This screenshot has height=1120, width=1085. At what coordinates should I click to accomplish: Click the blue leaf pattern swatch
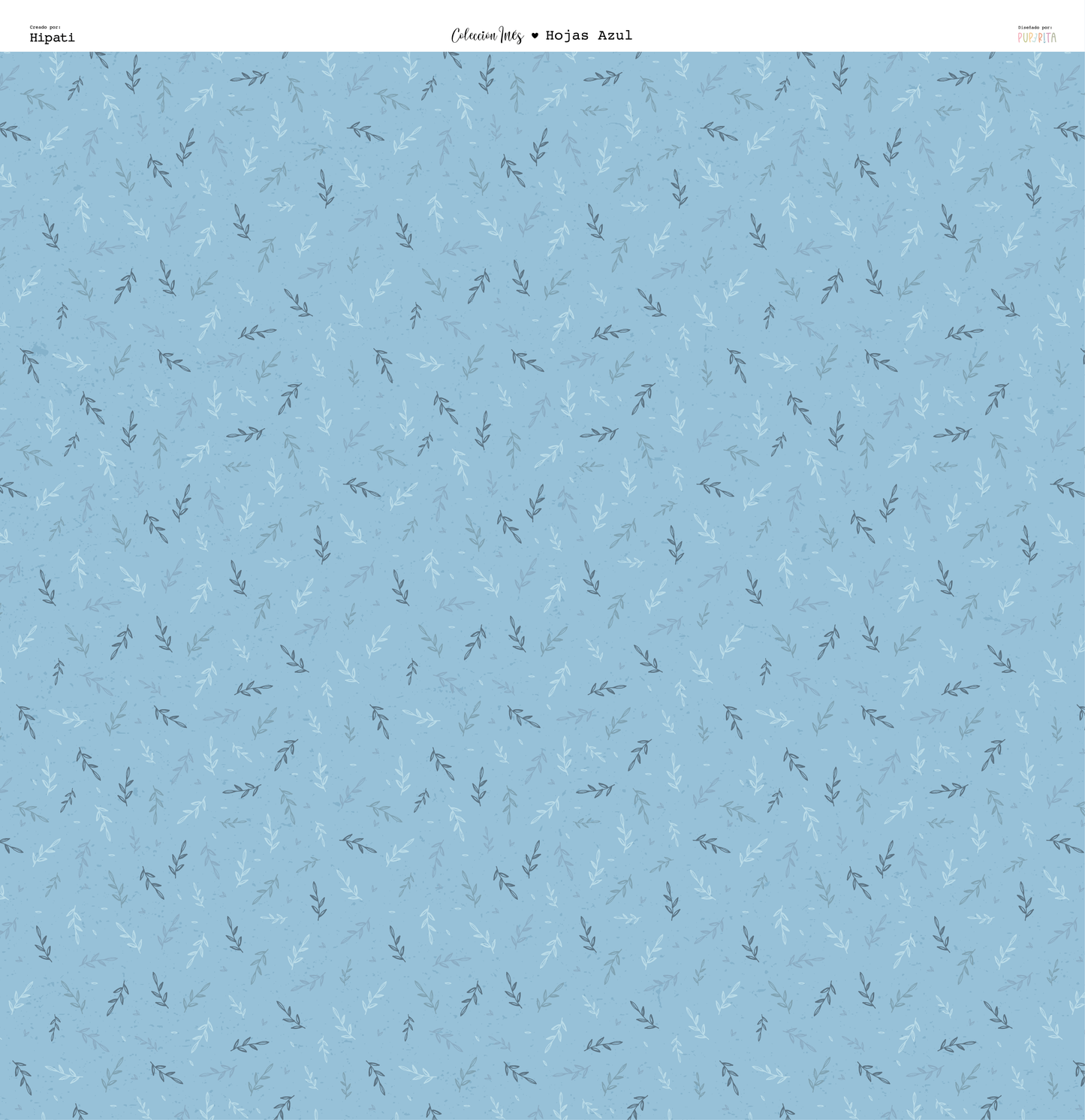[x=542, y=586]
